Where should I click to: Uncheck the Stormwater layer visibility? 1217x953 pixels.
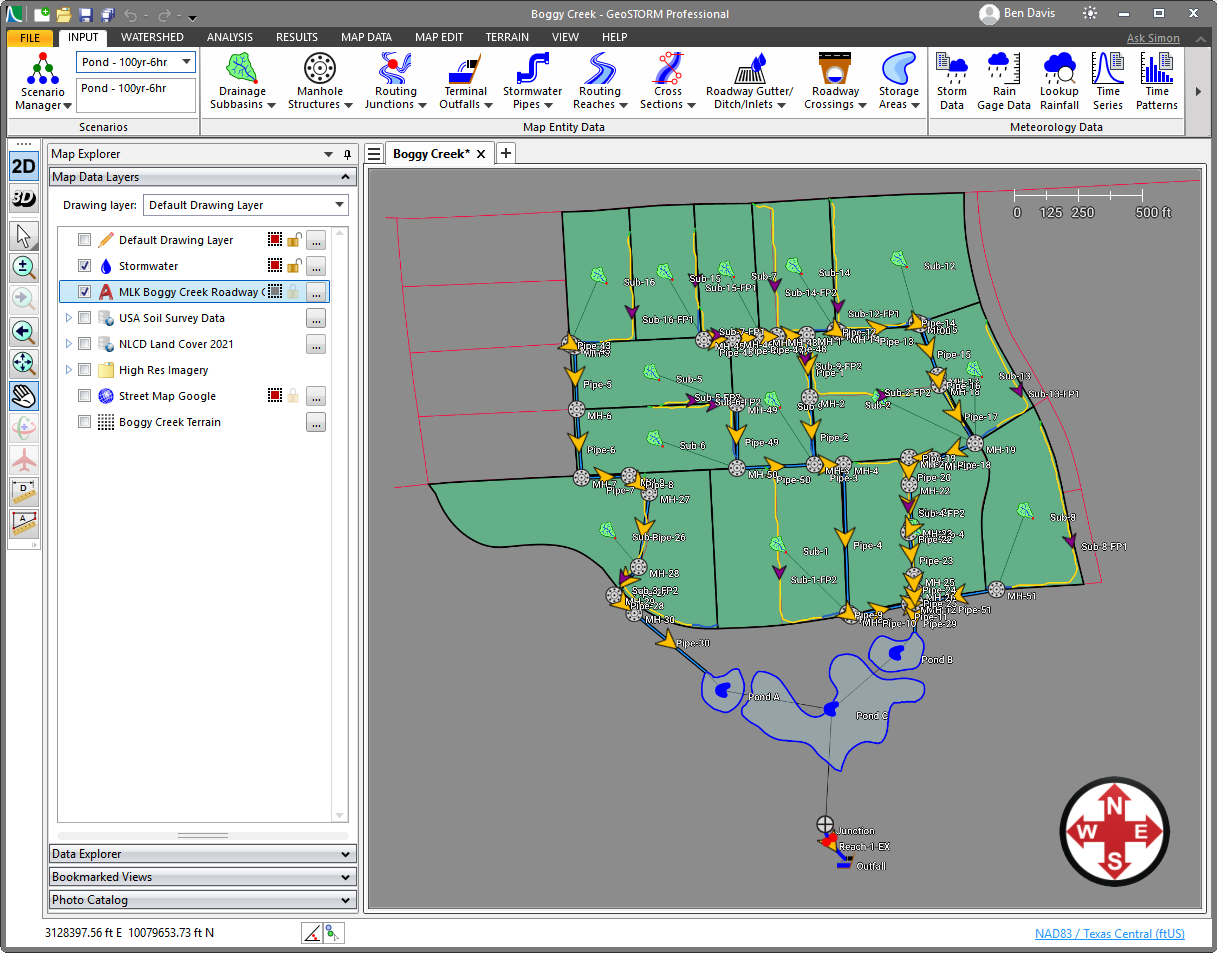click(x=84, y=266)
